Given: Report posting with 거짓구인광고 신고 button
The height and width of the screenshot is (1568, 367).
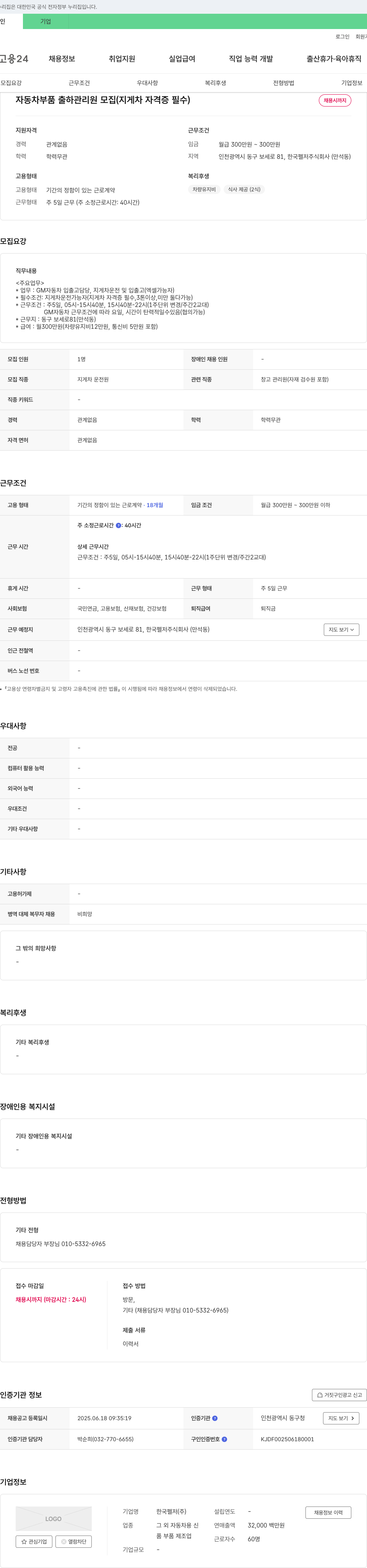Looking at the screenshot, I should tap(339, 1395).
